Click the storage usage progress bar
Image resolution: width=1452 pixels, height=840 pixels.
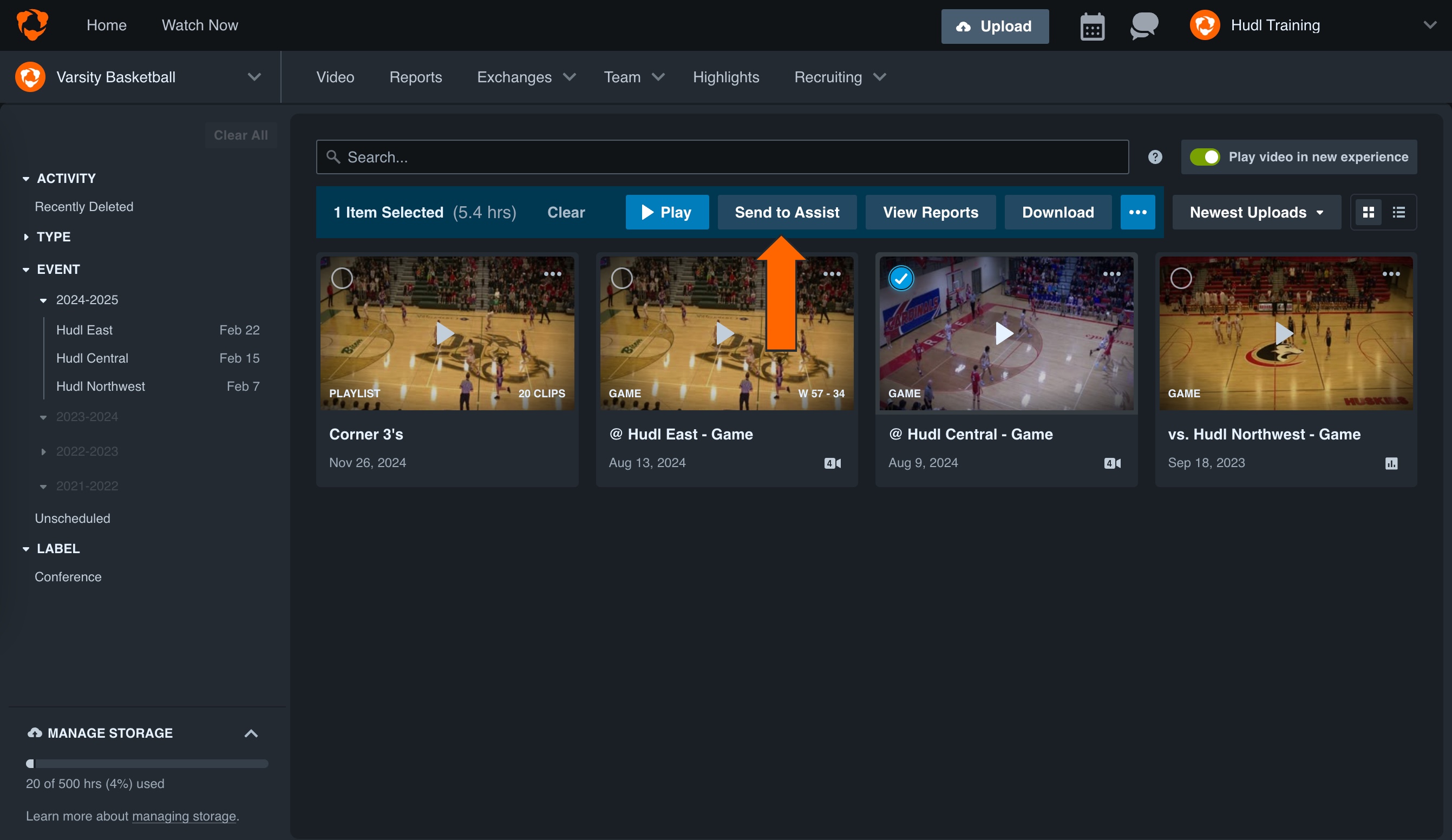146,764
